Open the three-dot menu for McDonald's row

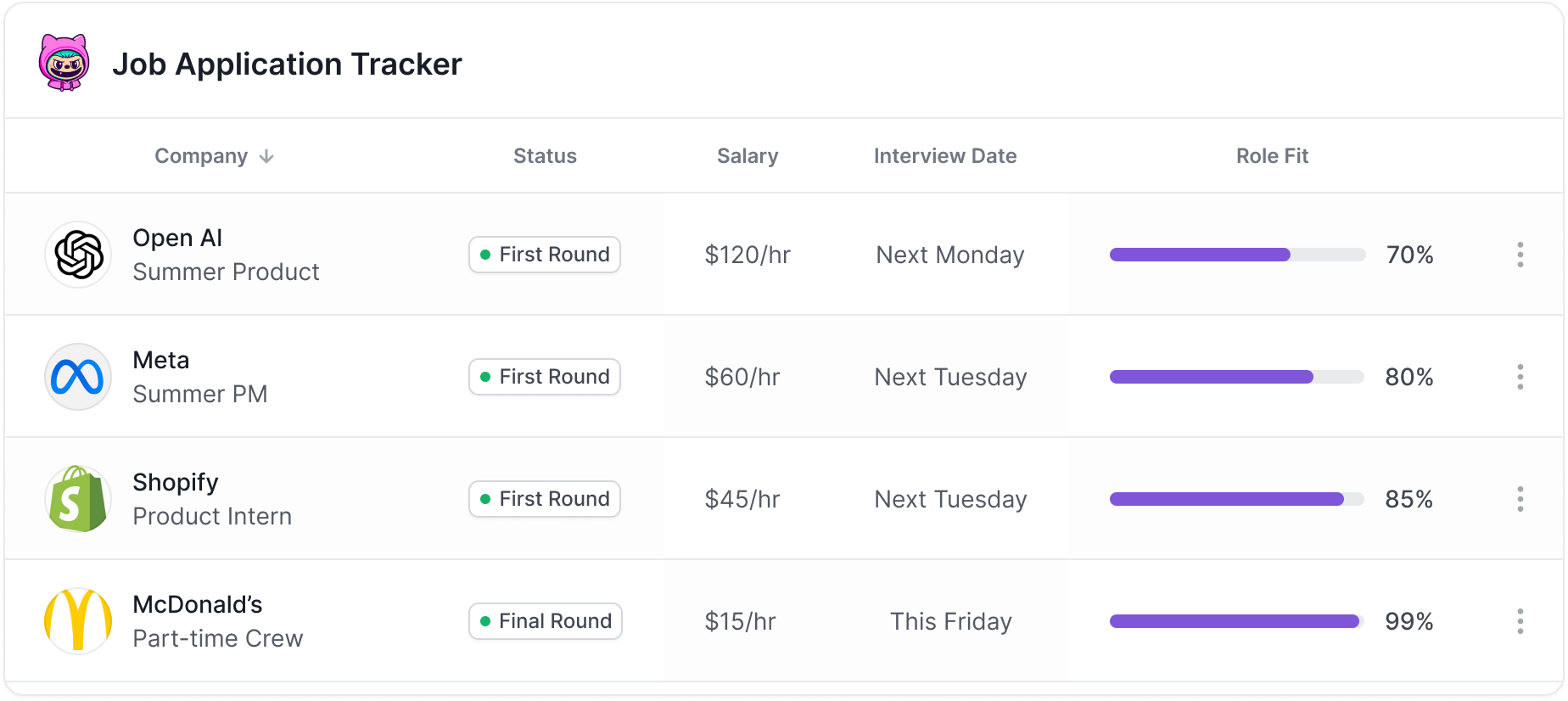click(x=1520, y=621)
